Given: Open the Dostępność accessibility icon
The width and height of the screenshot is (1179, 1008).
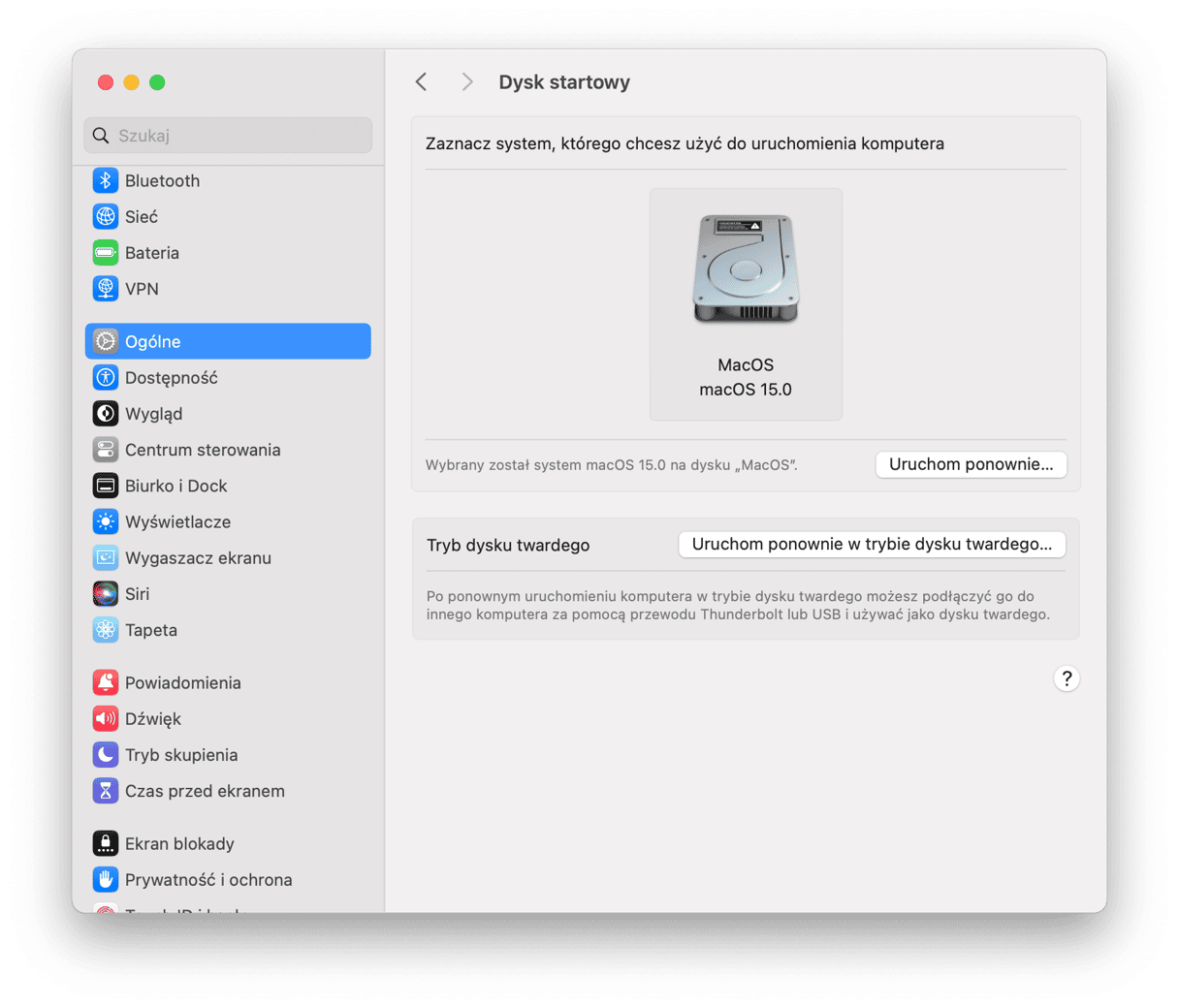Looking at the screenshot, I should coord(106,378).
